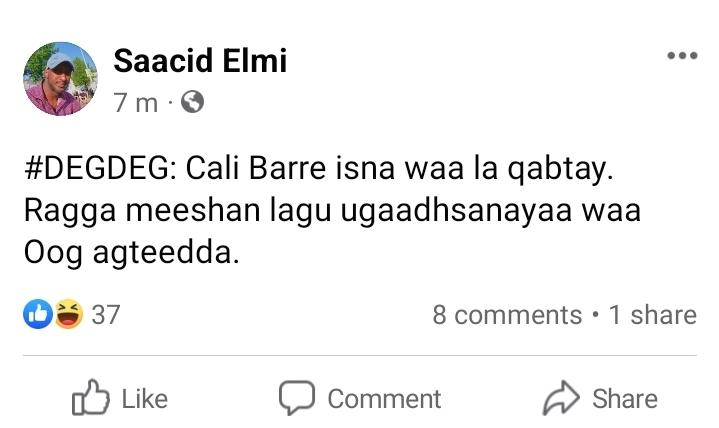Toggle the "Like" text label

144,399
